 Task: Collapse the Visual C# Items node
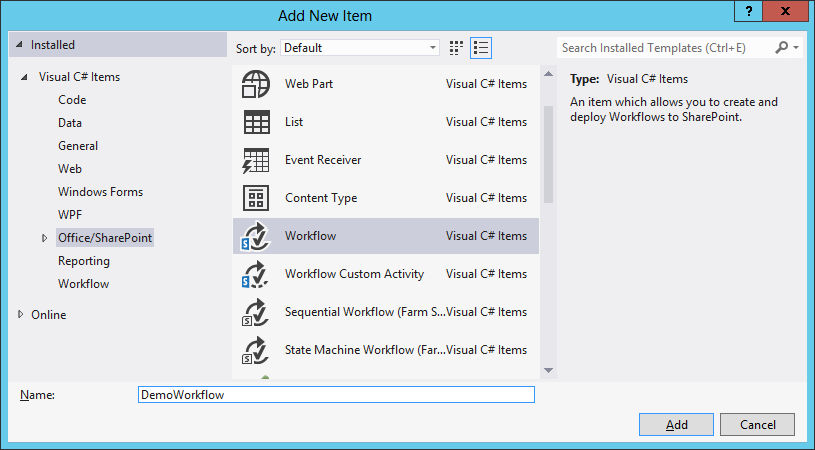tap(24, 77)
